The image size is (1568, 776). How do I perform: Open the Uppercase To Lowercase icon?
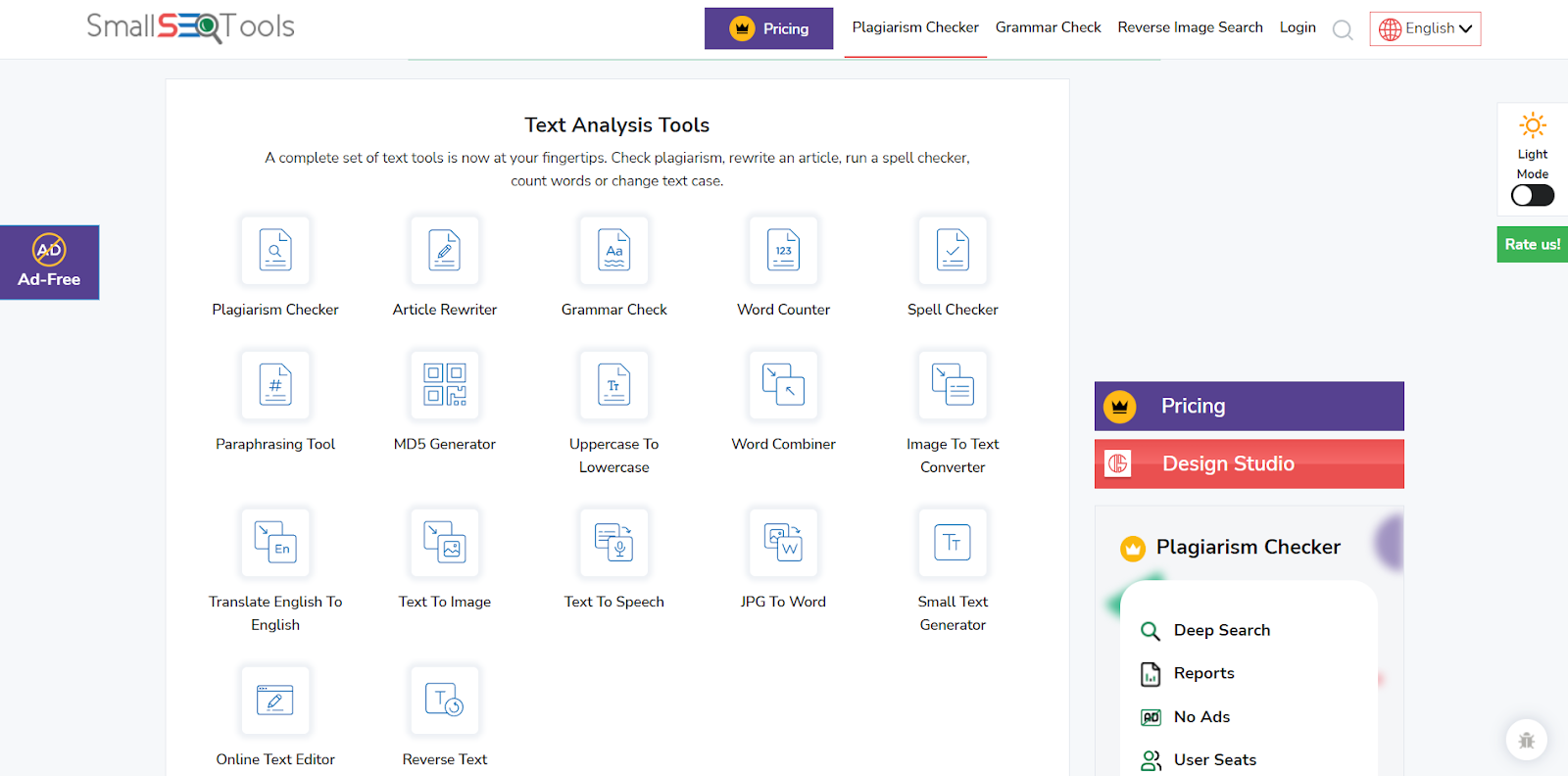coord(614,385)
